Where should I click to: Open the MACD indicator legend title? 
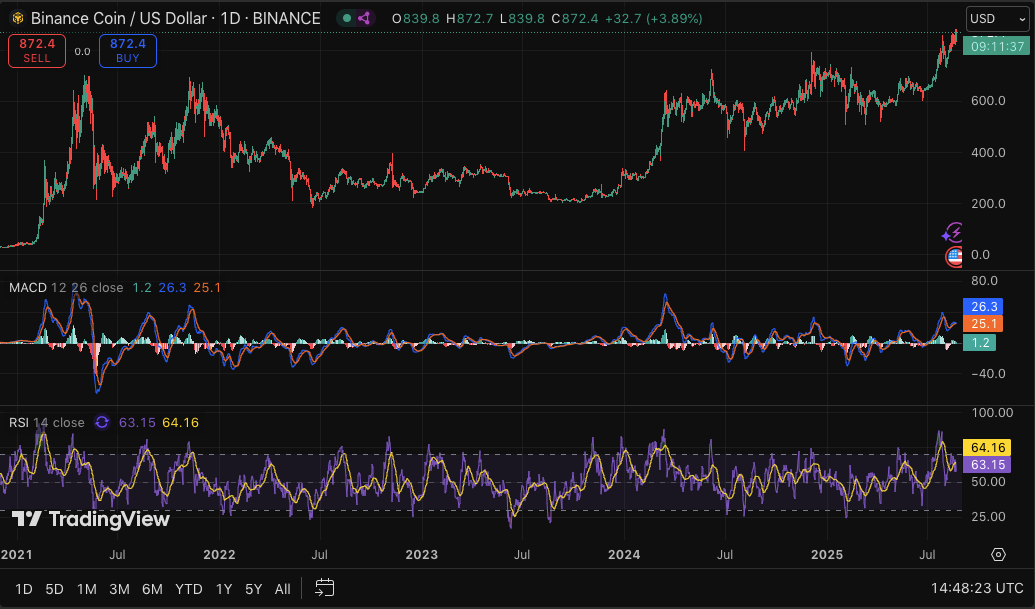pos(28,287)
